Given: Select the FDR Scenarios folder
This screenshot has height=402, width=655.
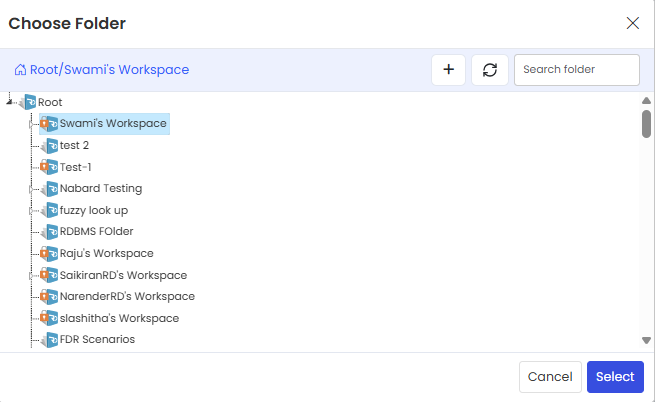Looking at the screenshot, I should tap(97, 339).
